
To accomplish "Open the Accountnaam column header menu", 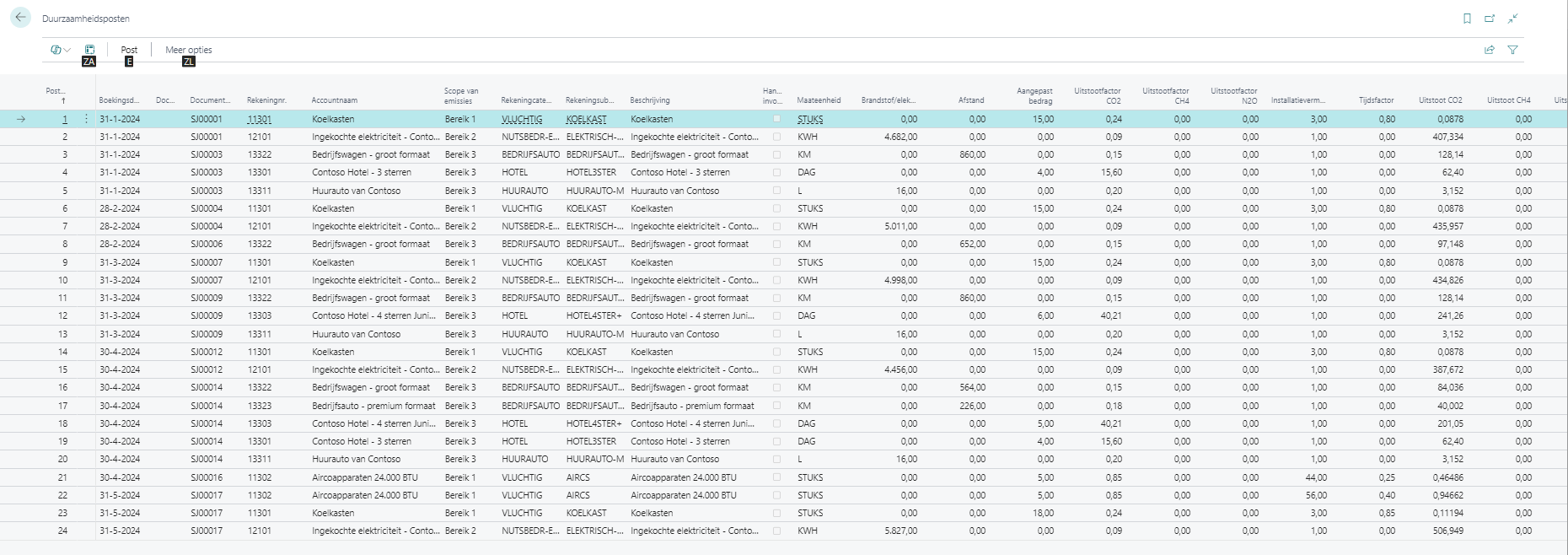I will click(335, 100).
